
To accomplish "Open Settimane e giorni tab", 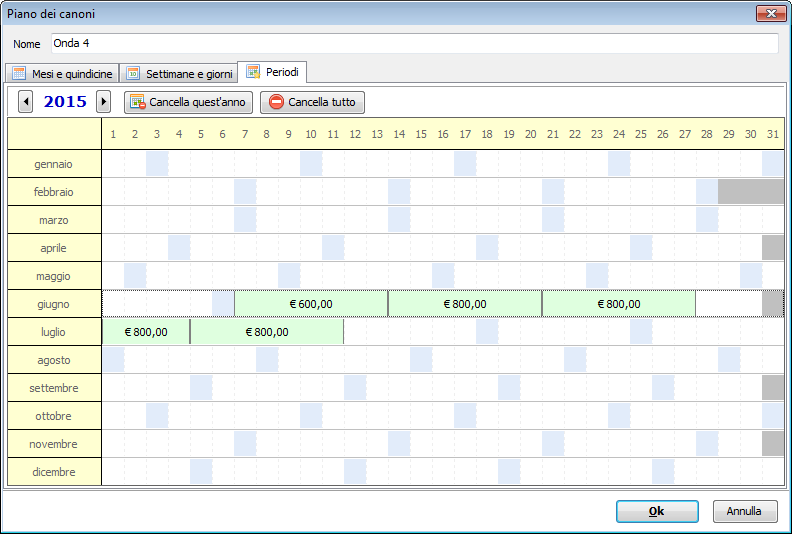I will tap(179, 74).
